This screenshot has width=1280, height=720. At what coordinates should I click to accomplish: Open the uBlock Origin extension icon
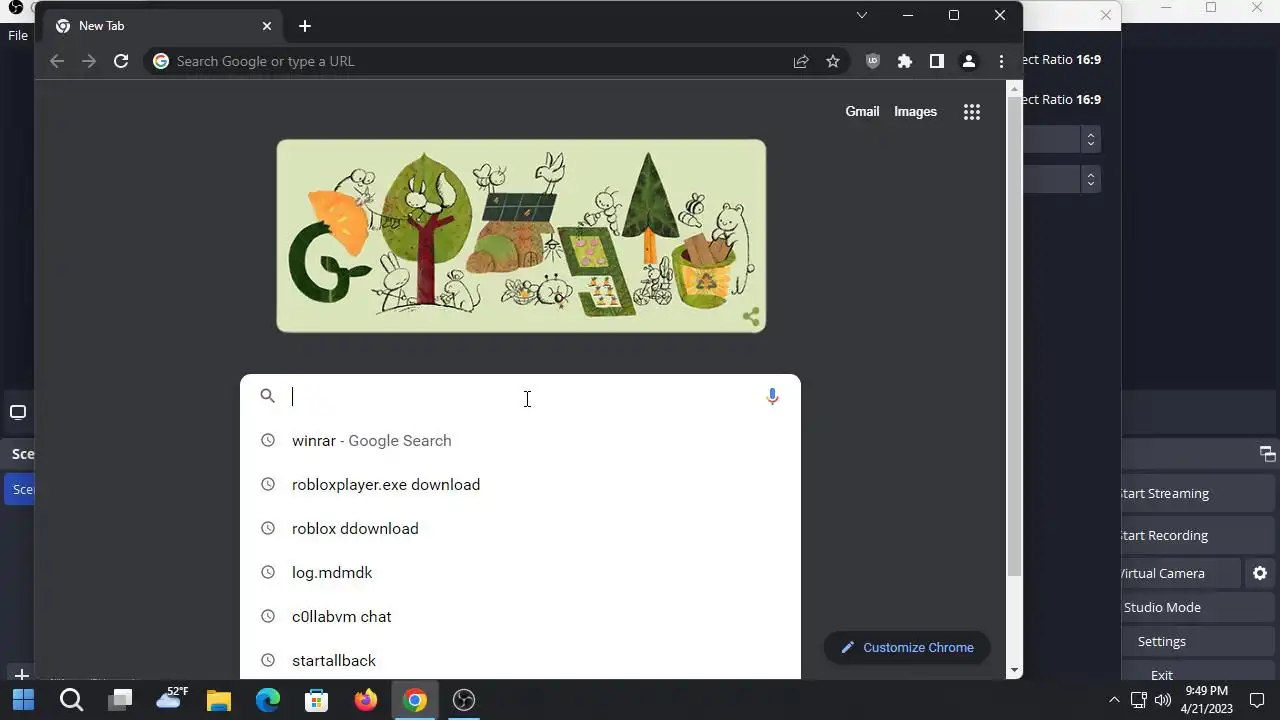click(x=873, y=61)
